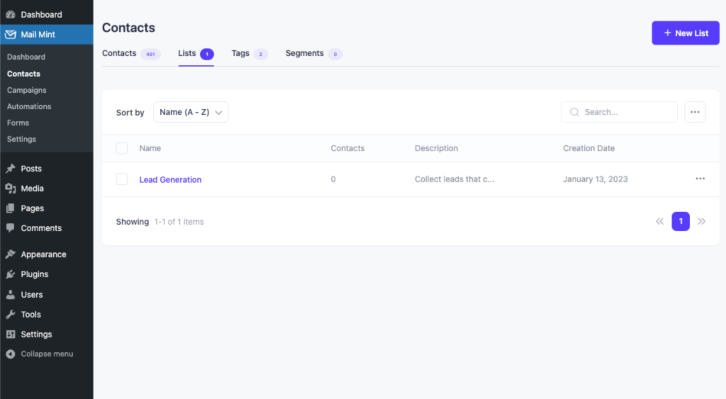Open the Posts menu label
This screenshot has width=726, height=399.
coord(31,168)
